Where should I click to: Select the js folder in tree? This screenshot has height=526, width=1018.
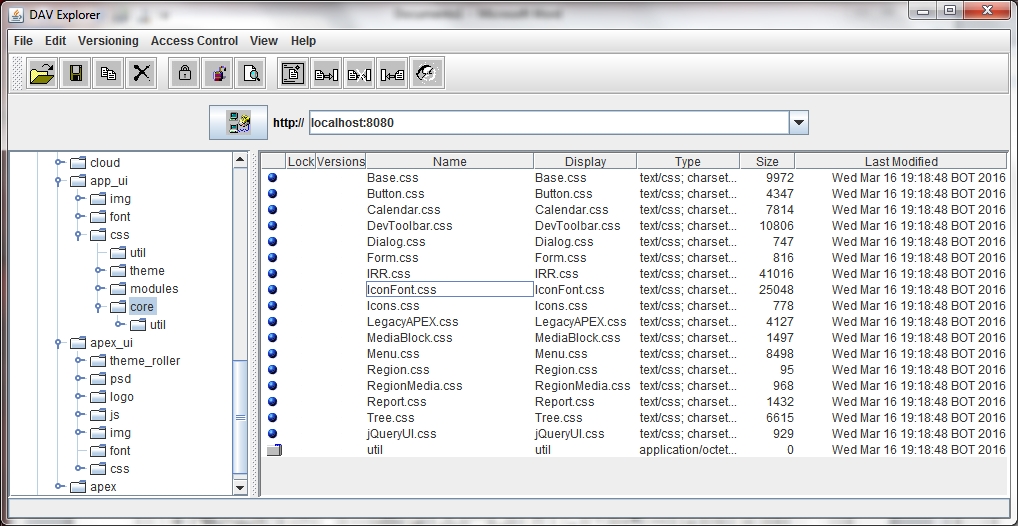[114, 414]
